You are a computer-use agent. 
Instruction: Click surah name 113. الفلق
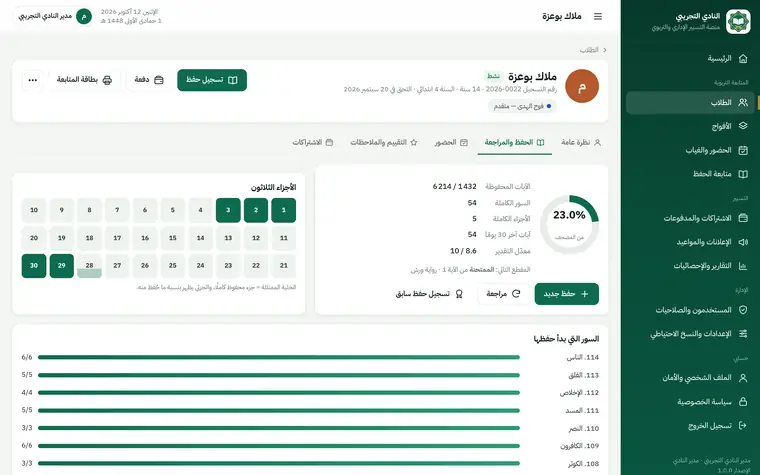(584, 375)
